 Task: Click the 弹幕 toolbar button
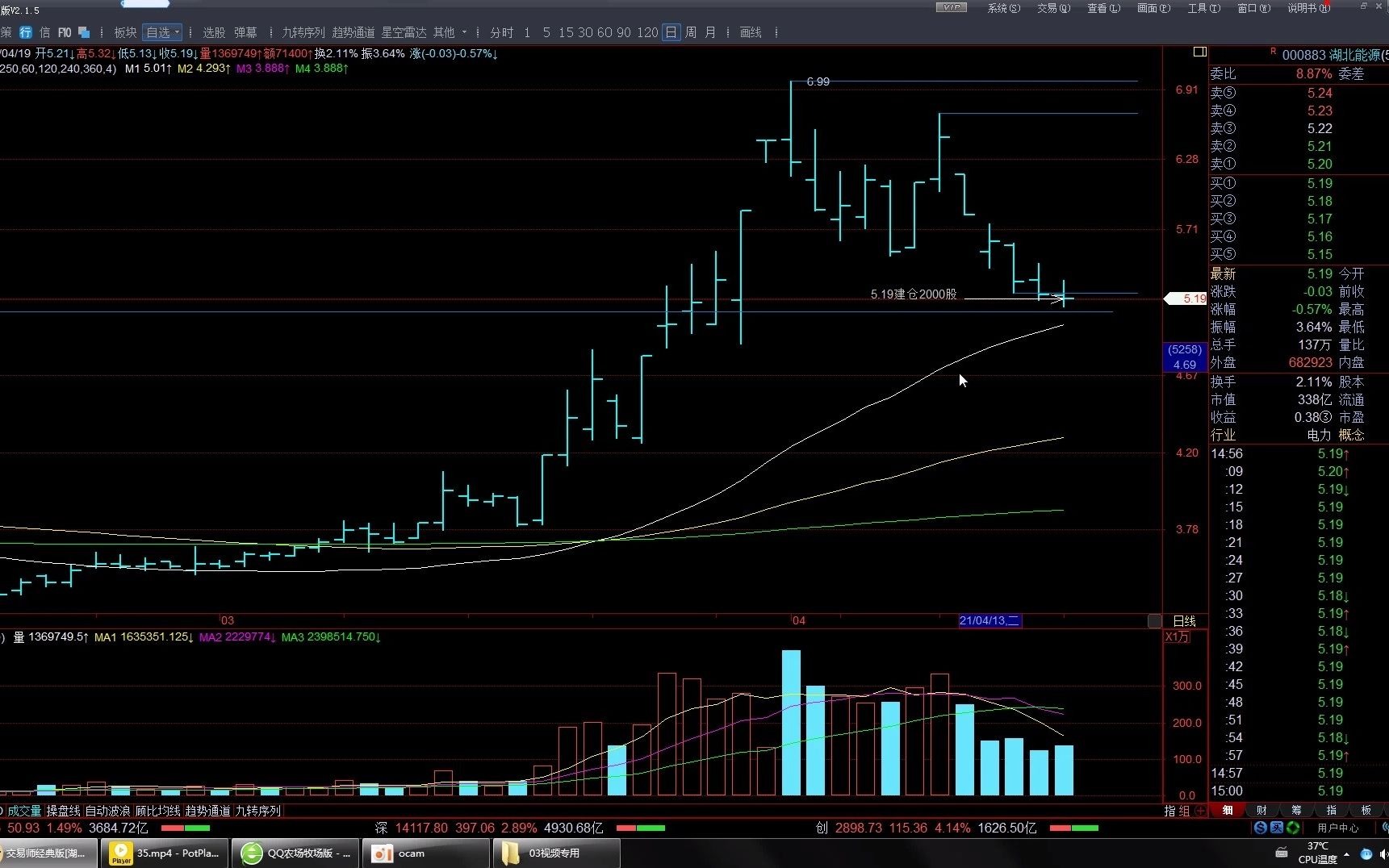coord(245,32)
